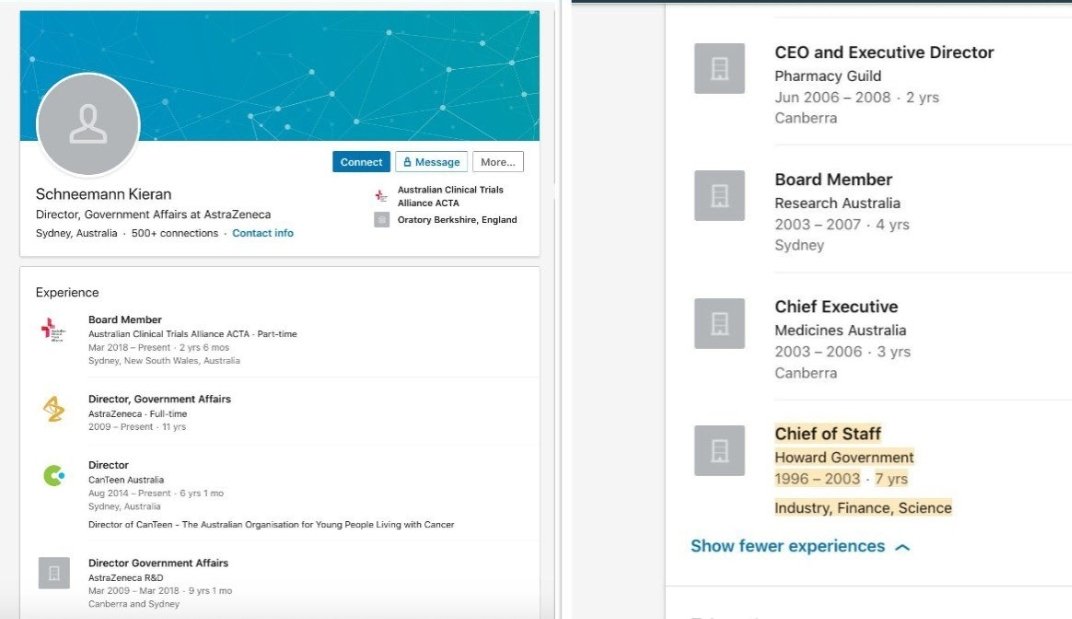Click highlighted Howard Government text

coord(844,457)
